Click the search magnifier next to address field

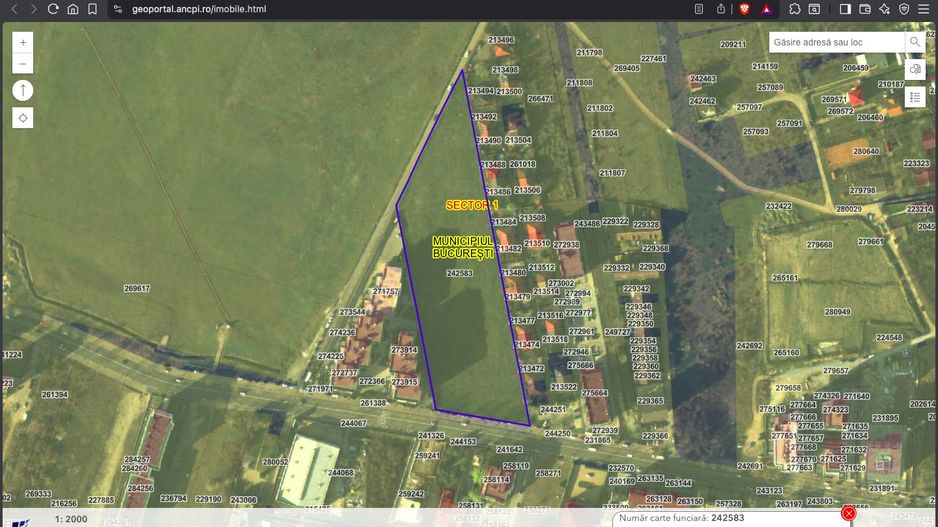click(915, 42)
